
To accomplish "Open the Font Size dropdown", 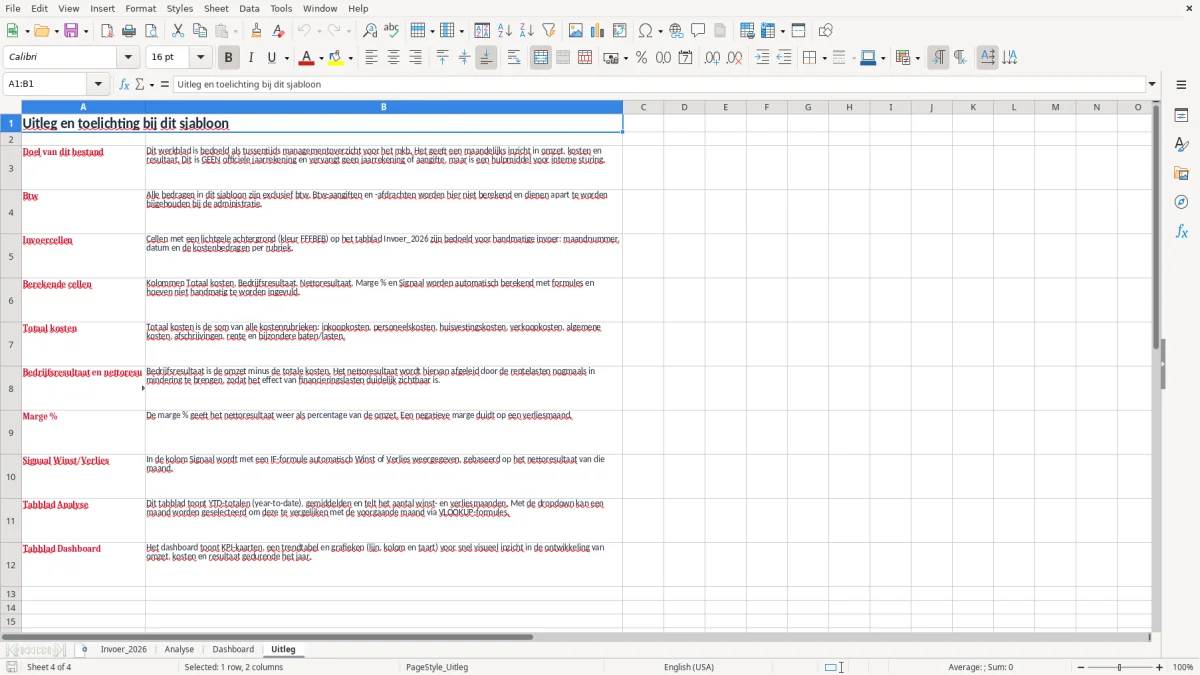I will click(x=201, y=58).
